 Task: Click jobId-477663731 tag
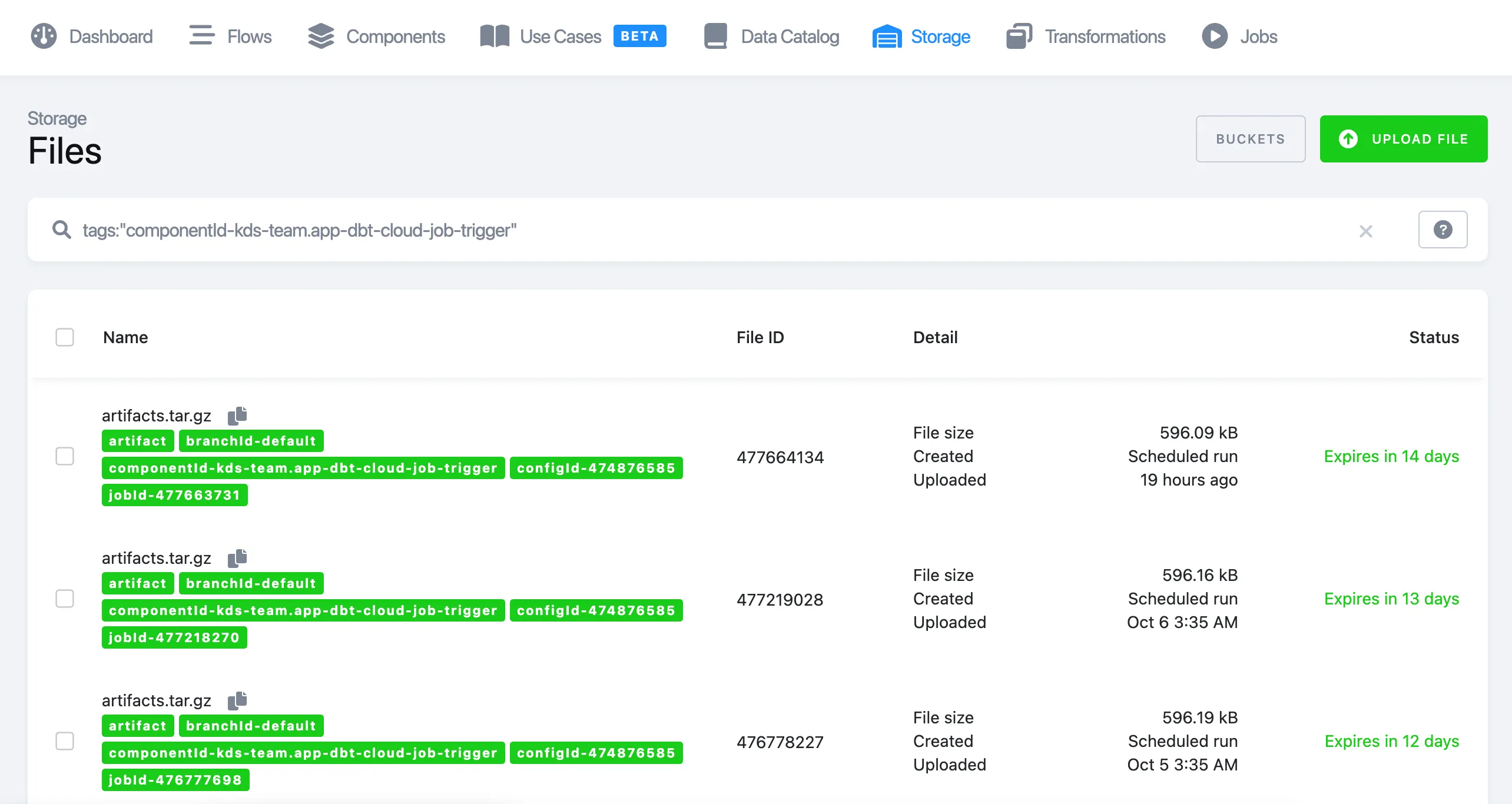point(175,495)
